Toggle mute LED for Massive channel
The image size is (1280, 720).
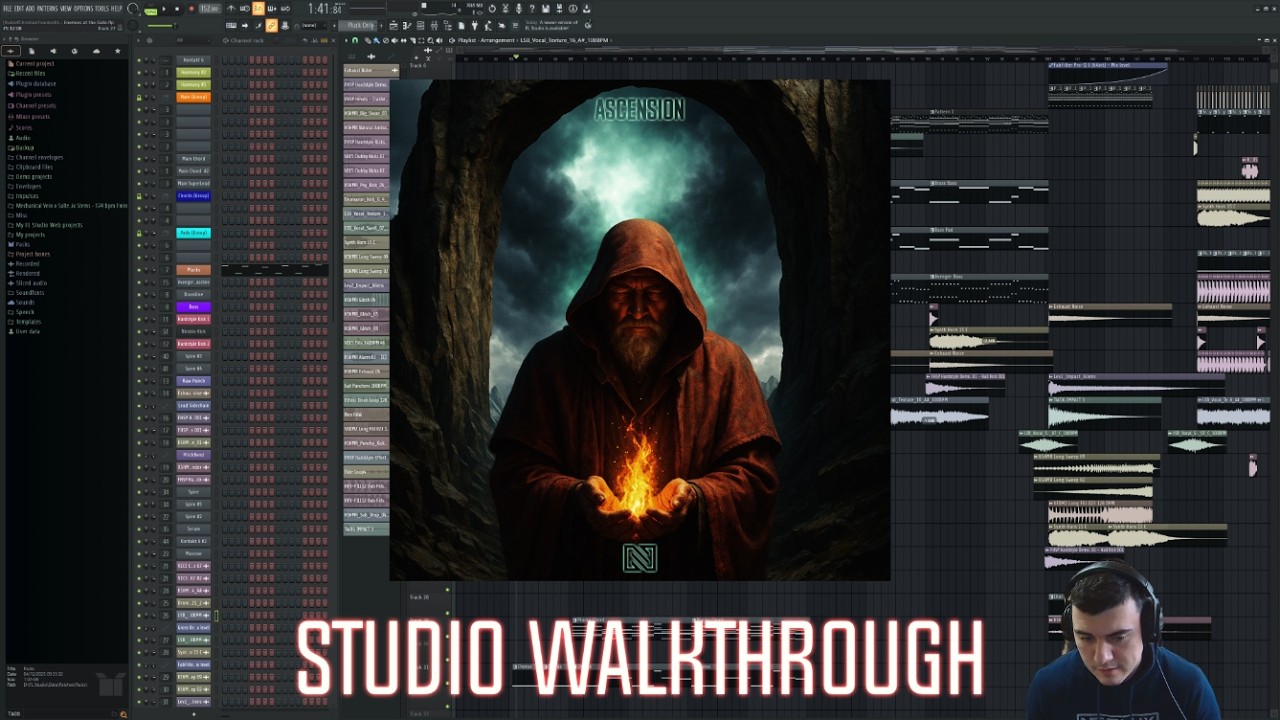coord(139,553)
